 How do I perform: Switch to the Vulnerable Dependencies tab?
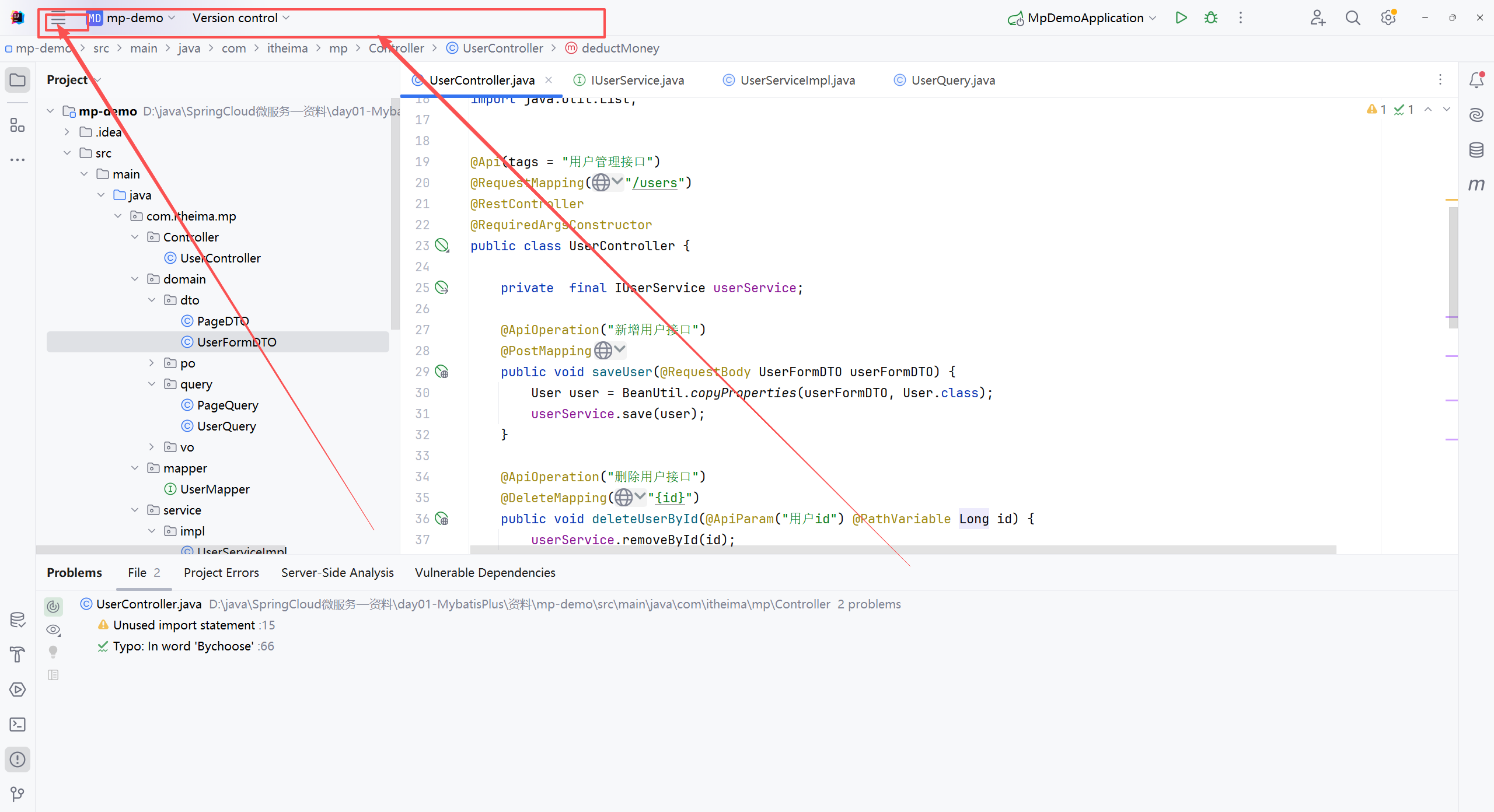484,573
